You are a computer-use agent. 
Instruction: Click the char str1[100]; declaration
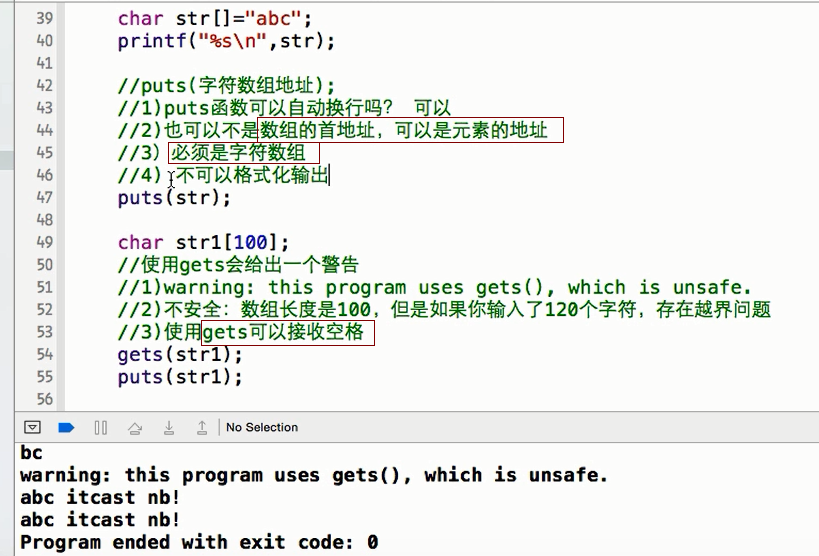203,242
